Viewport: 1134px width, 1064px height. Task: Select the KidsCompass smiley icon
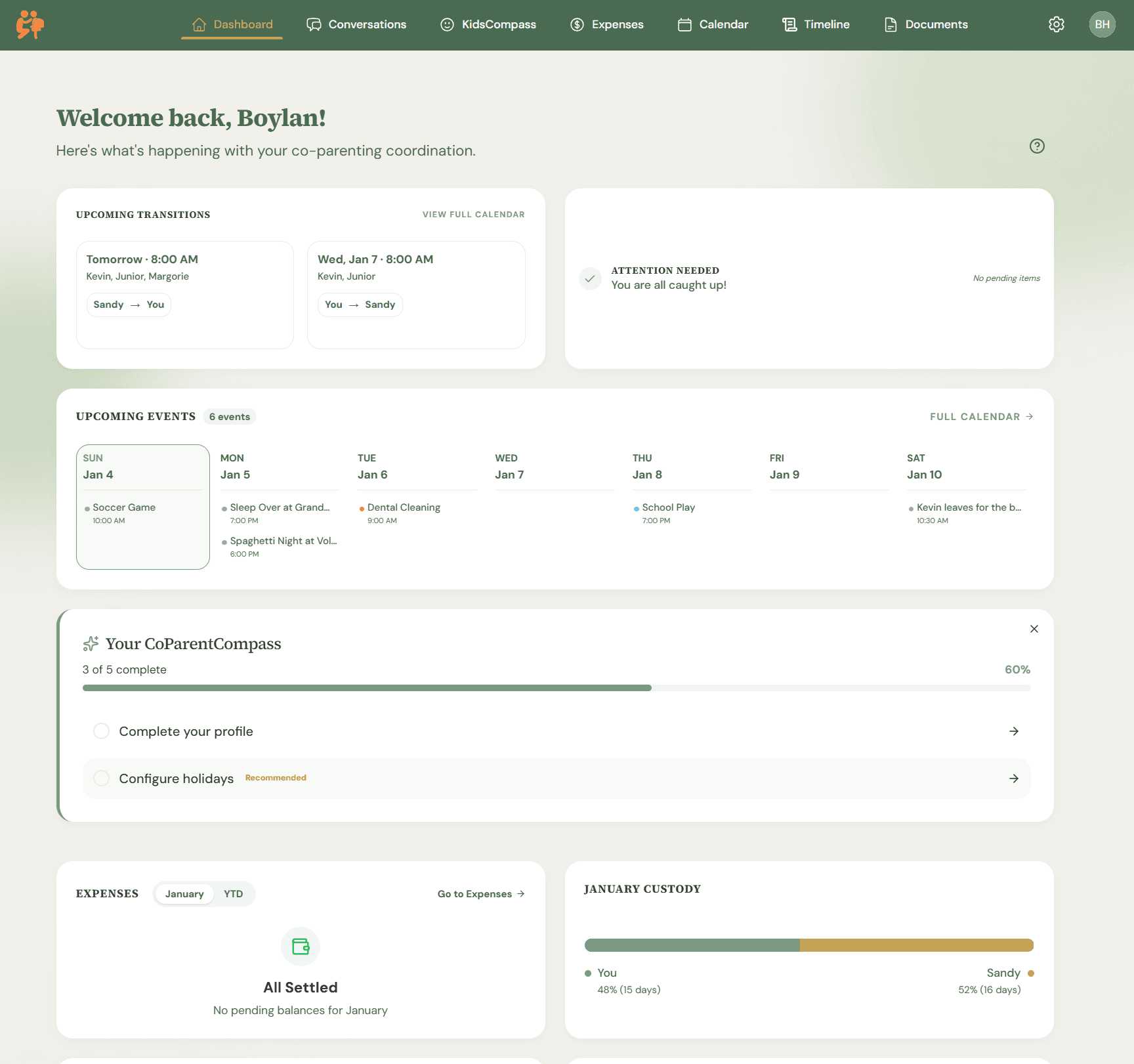click(447, 24)
